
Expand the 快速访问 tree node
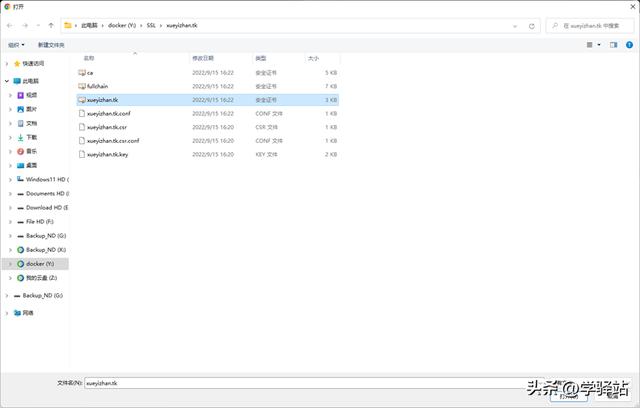7,64
